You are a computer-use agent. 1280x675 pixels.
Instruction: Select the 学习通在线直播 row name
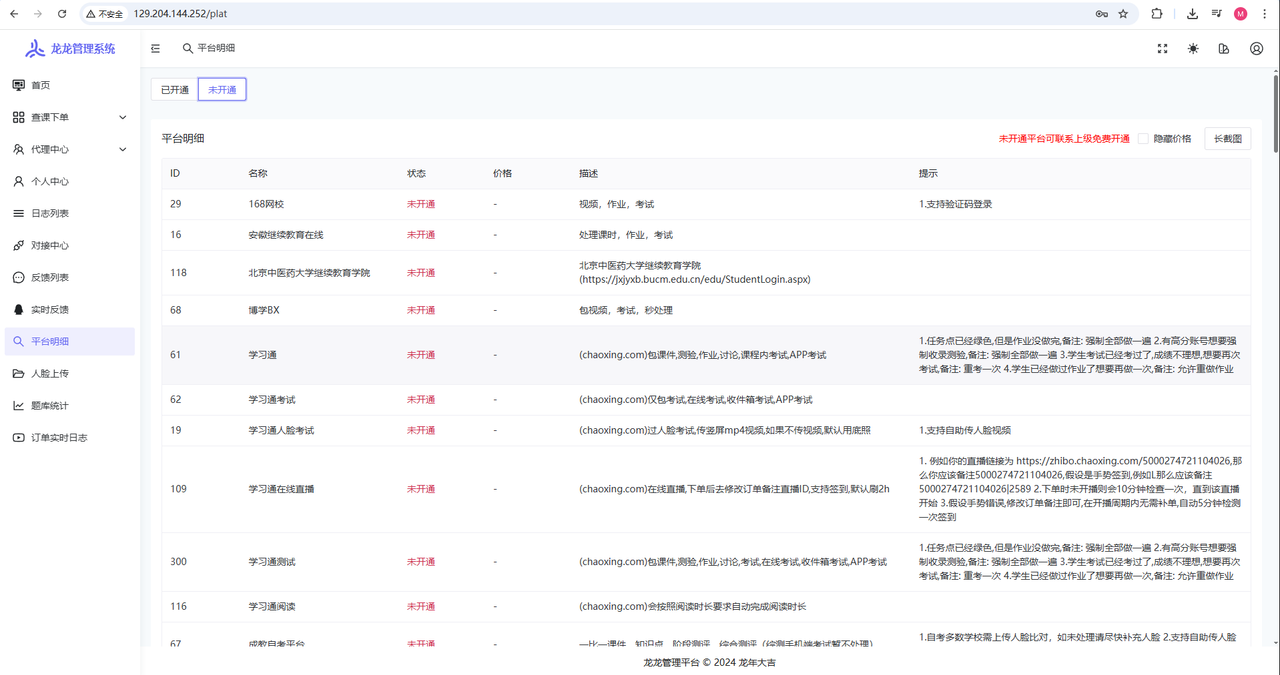pyautogui.click(x=281, y=489)
